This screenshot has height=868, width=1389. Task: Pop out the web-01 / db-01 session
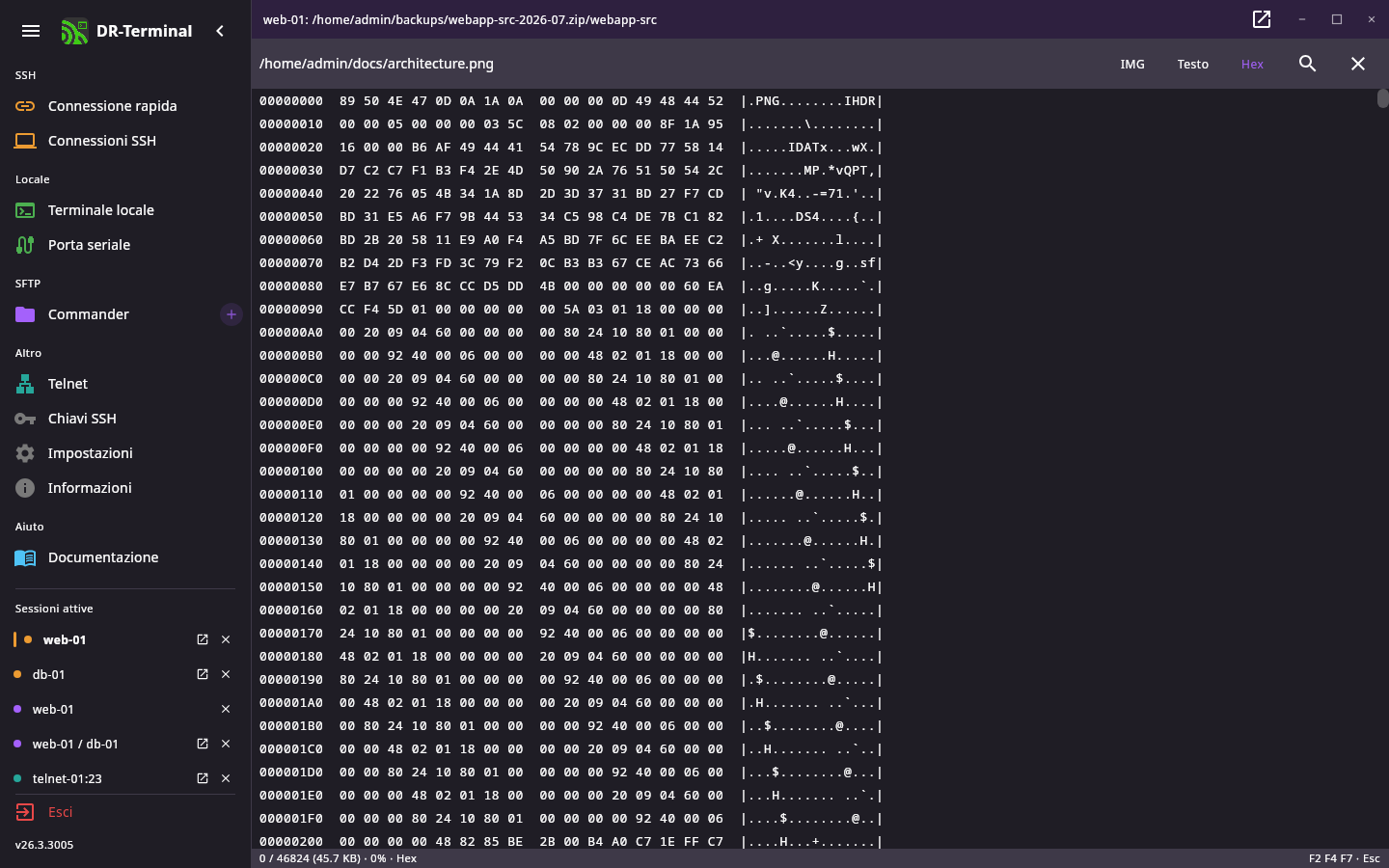pyautogui.click(x=203, y=744)
